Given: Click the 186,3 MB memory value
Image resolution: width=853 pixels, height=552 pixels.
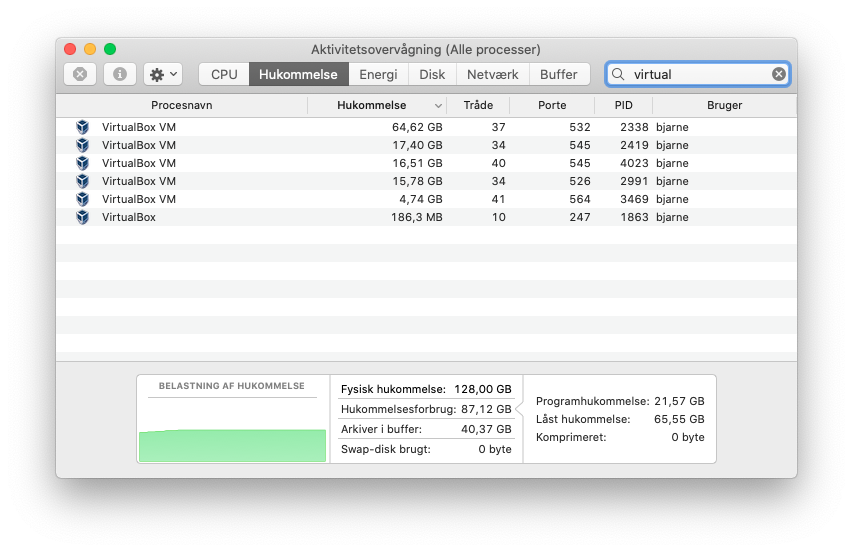Looking at the screenshot, I should tap(417, 217).
